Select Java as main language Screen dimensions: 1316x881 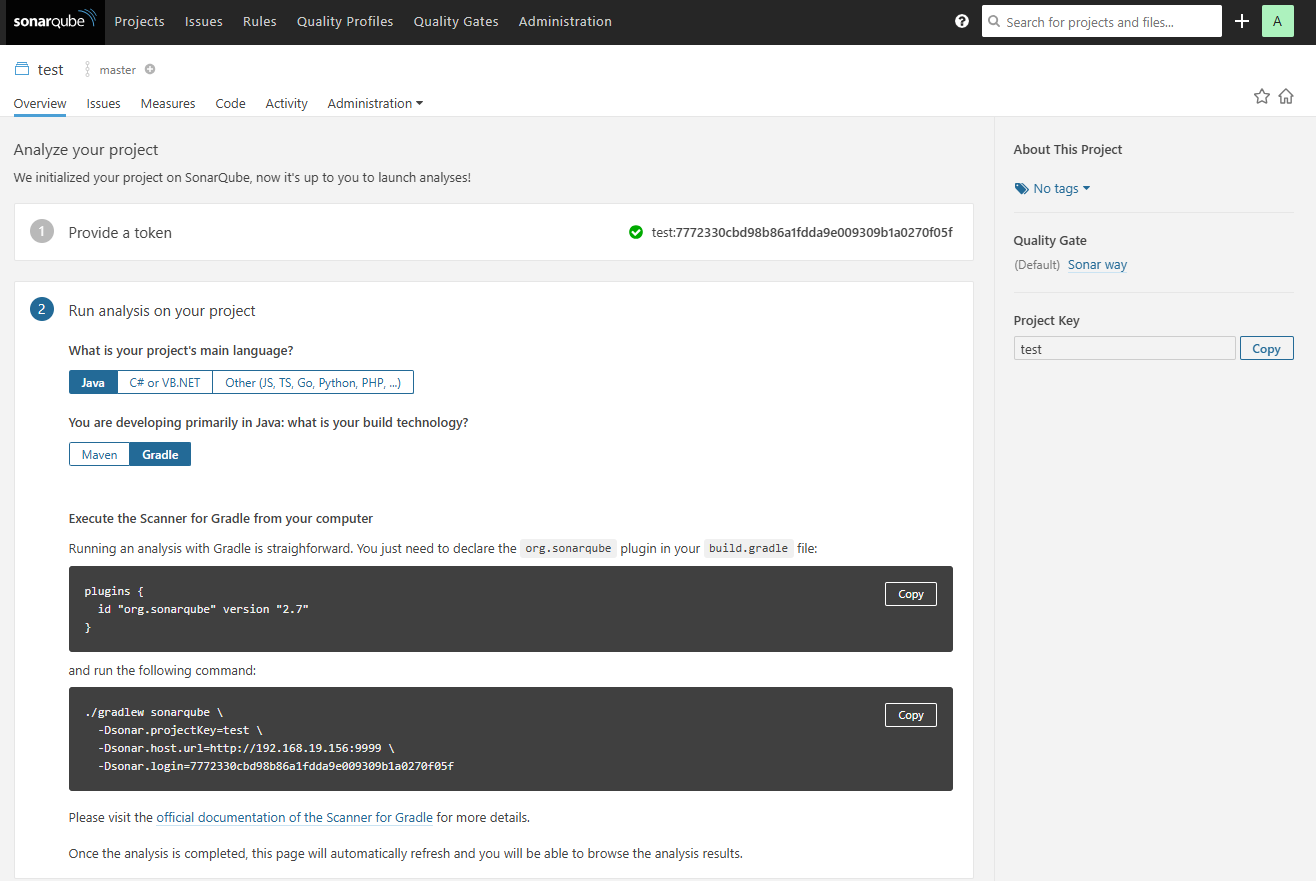(93, 382)
